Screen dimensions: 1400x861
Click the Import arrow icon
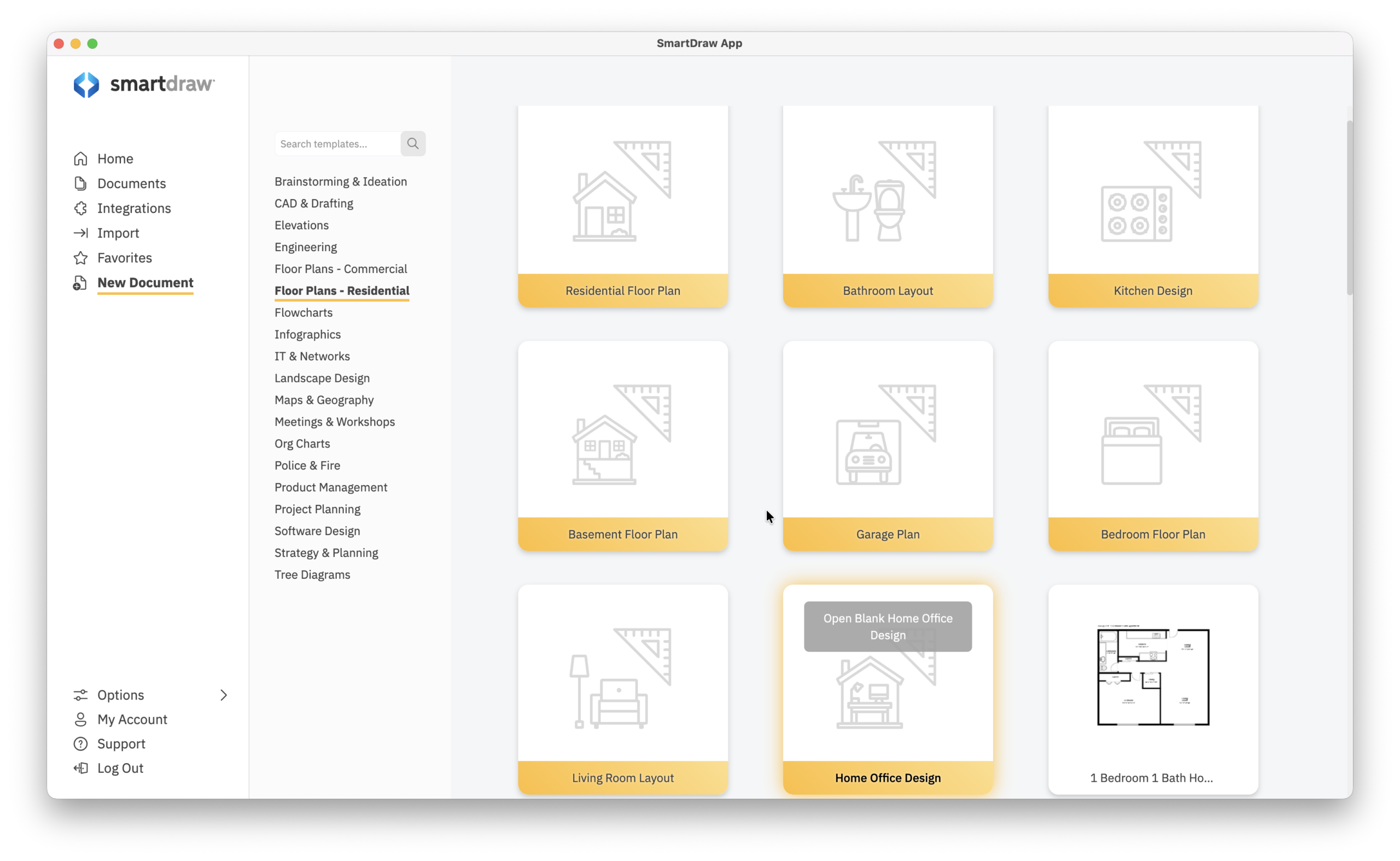coord(80,233)
